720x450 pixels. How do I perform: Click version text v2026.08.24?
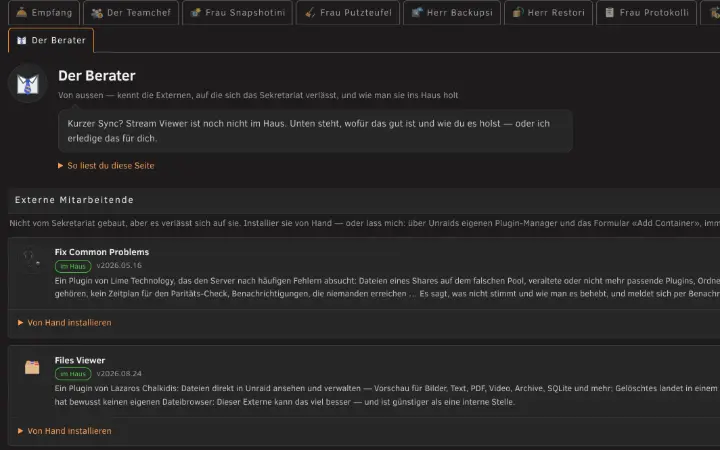tap(119, 373)
